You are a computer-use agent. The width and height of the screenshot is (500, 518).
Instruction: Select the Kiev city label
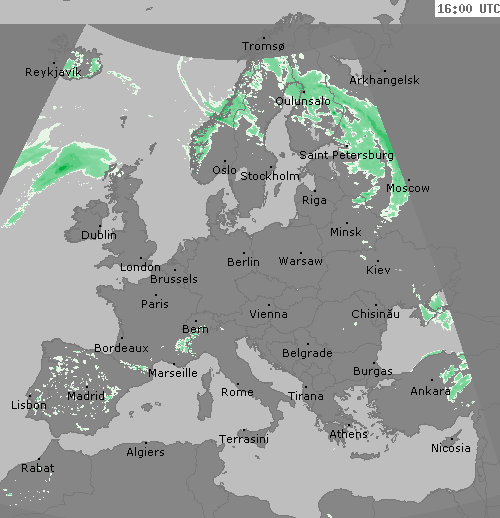pos(378,270)
